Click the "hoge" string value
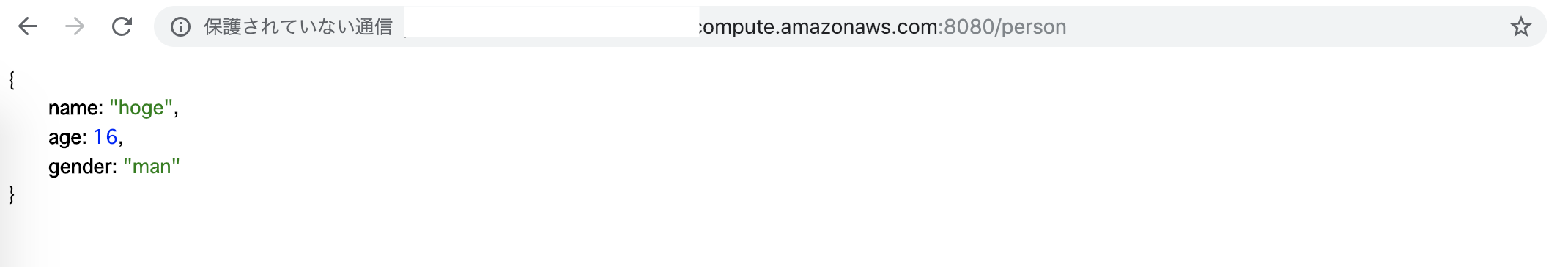 (x=141, y=108)
